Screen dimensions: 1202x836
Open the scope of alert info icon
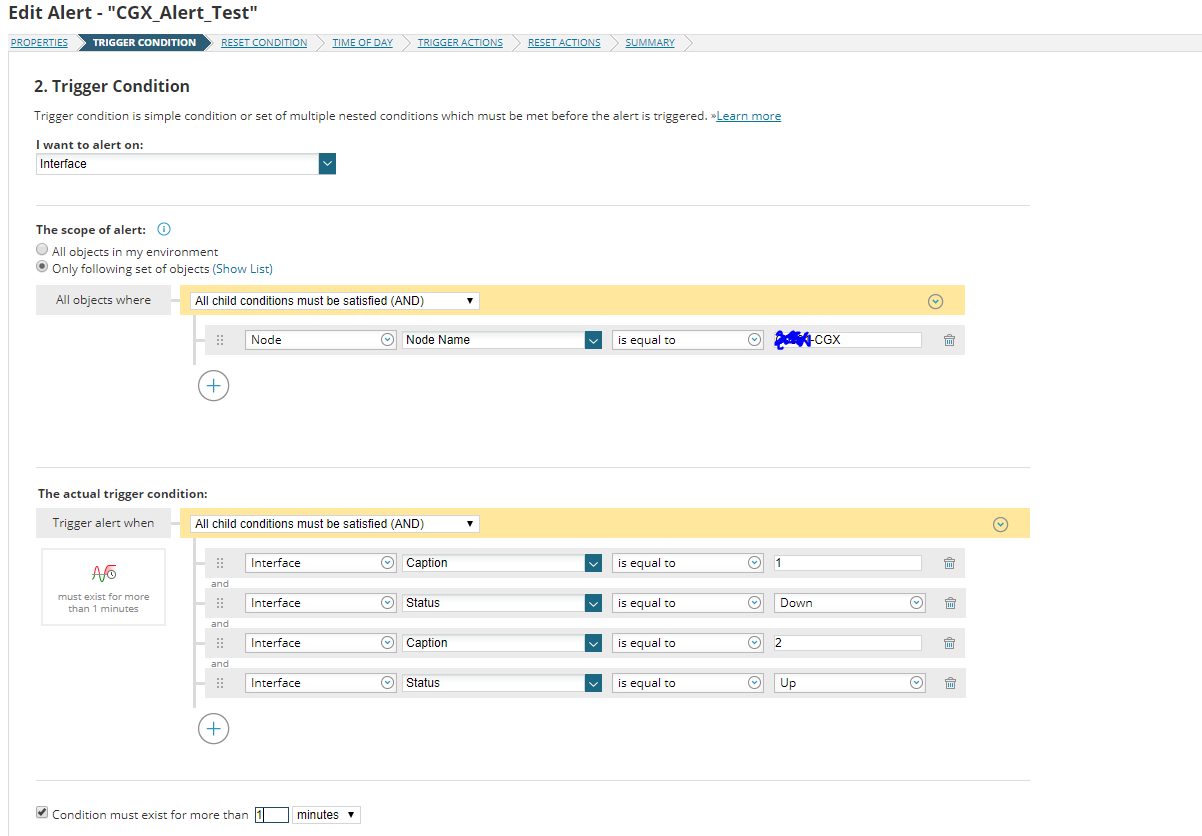[x=164, y=229]
